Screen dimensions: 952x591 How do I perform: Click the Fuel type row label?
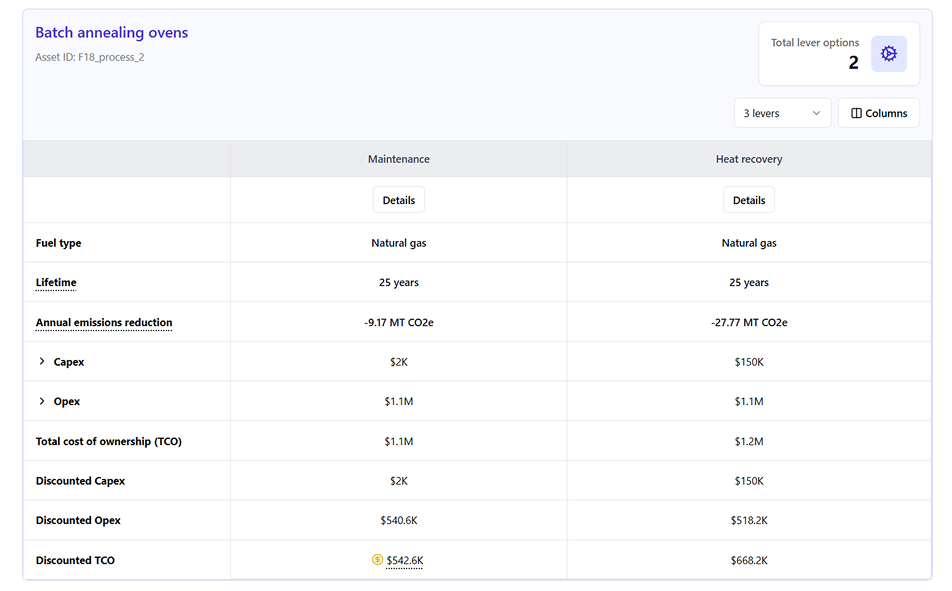58,243
